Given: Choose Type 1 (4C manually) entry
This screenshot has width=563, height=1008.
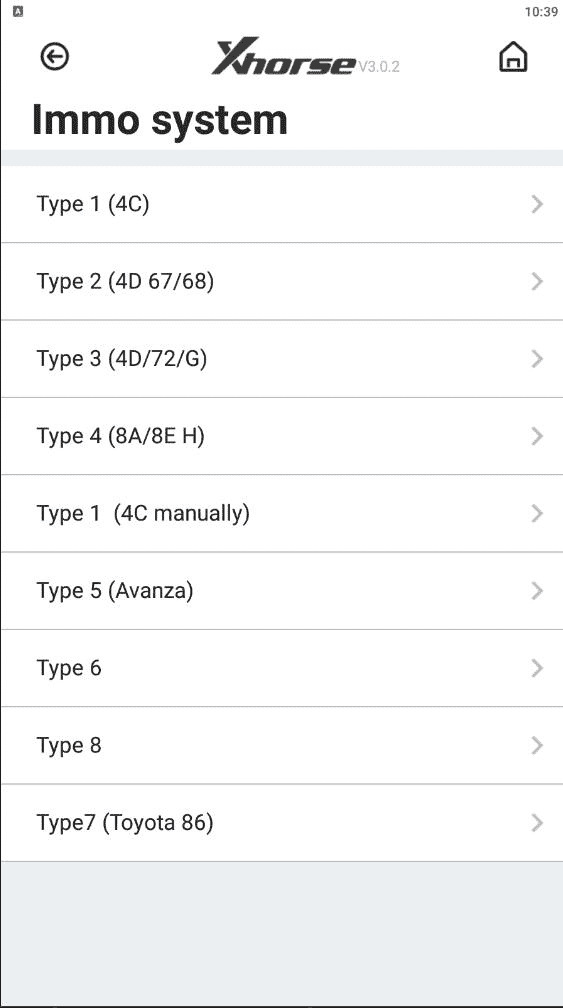Looking at the screenshot, I should 282,514.
